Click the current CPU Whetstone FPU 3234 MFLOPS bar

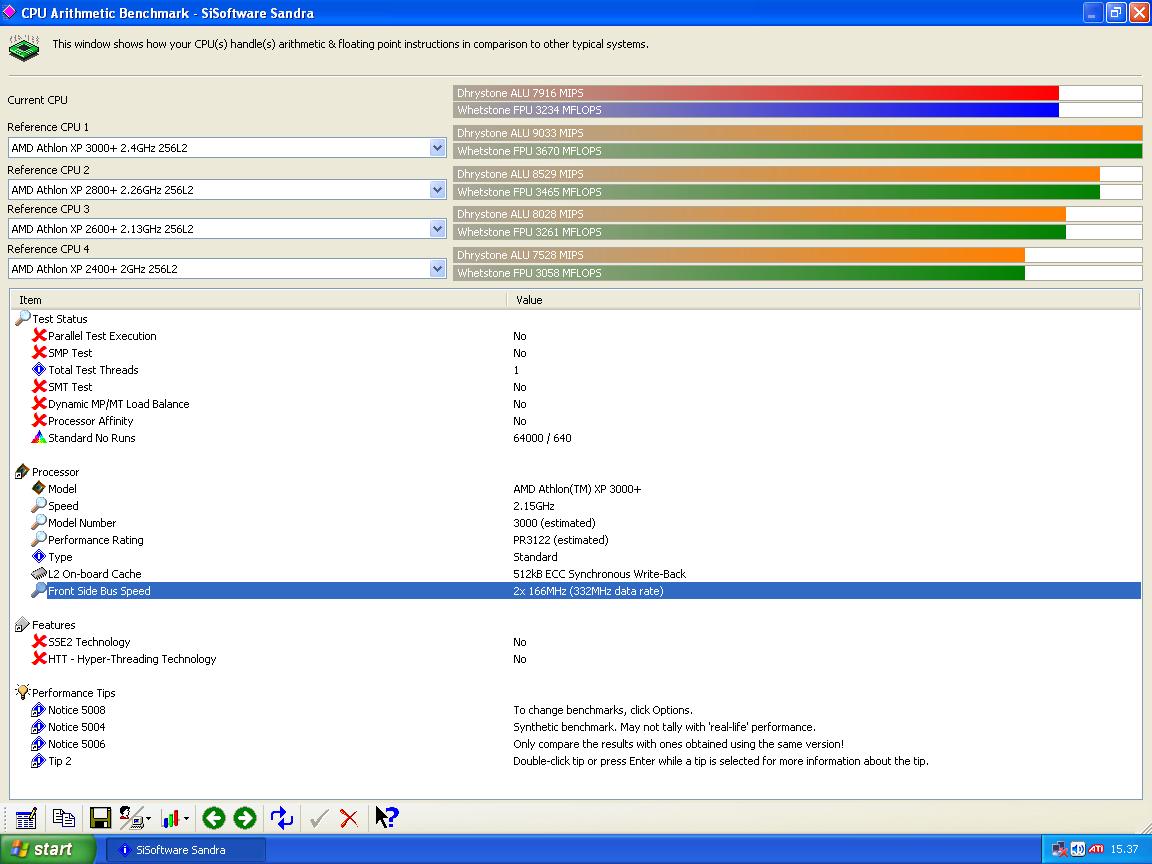(798, 109)
